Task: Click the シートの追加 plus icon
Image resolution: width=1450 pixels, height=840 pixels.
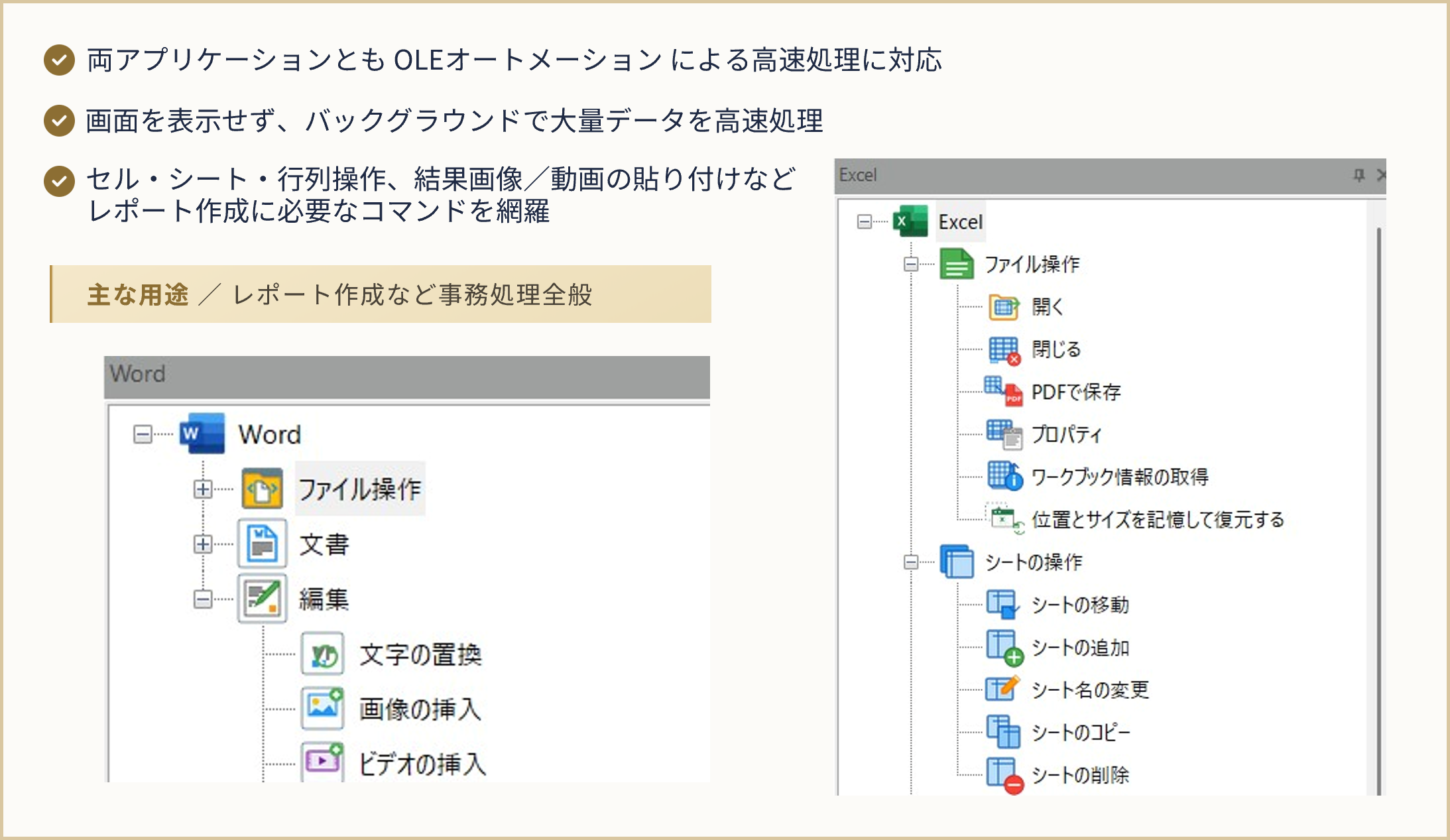Action: click(1004, 647)
